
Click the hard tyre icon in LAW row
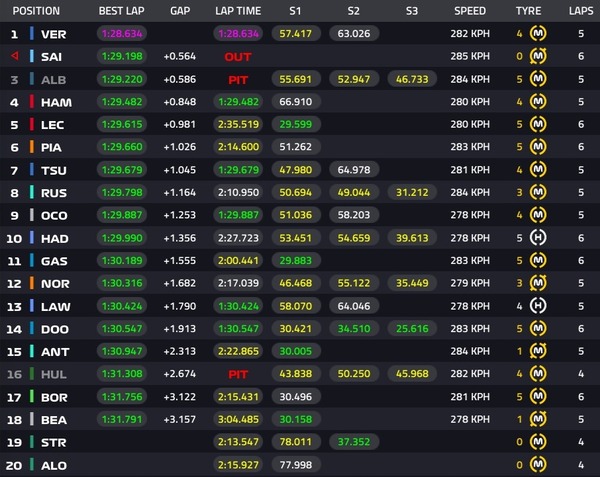538,306
